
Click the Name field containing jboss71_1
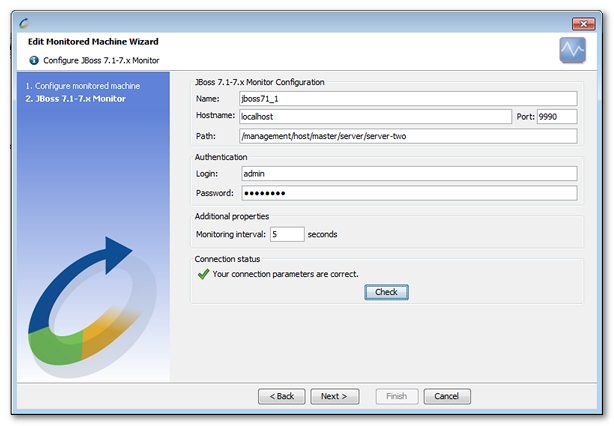(408, 99)
